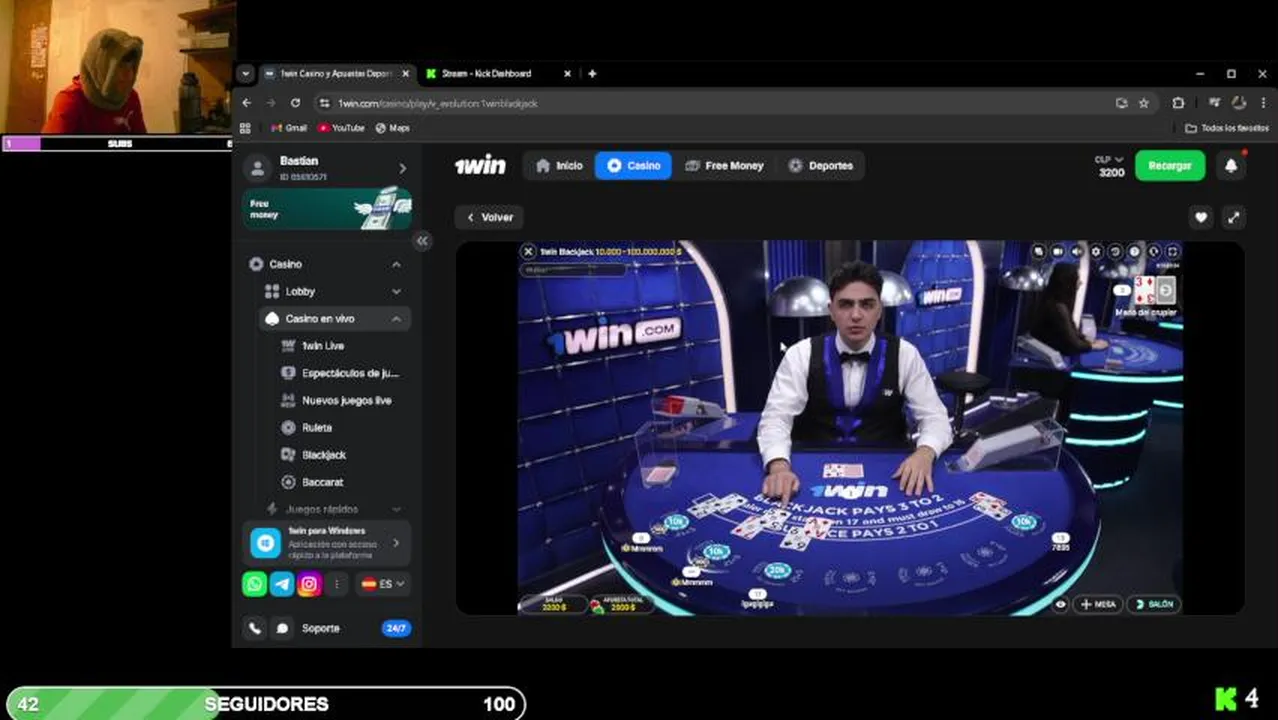The image size is (1278, 720).
Task: Open the game chat icon in blackjack toolbar
Action: coord(1039,252)
